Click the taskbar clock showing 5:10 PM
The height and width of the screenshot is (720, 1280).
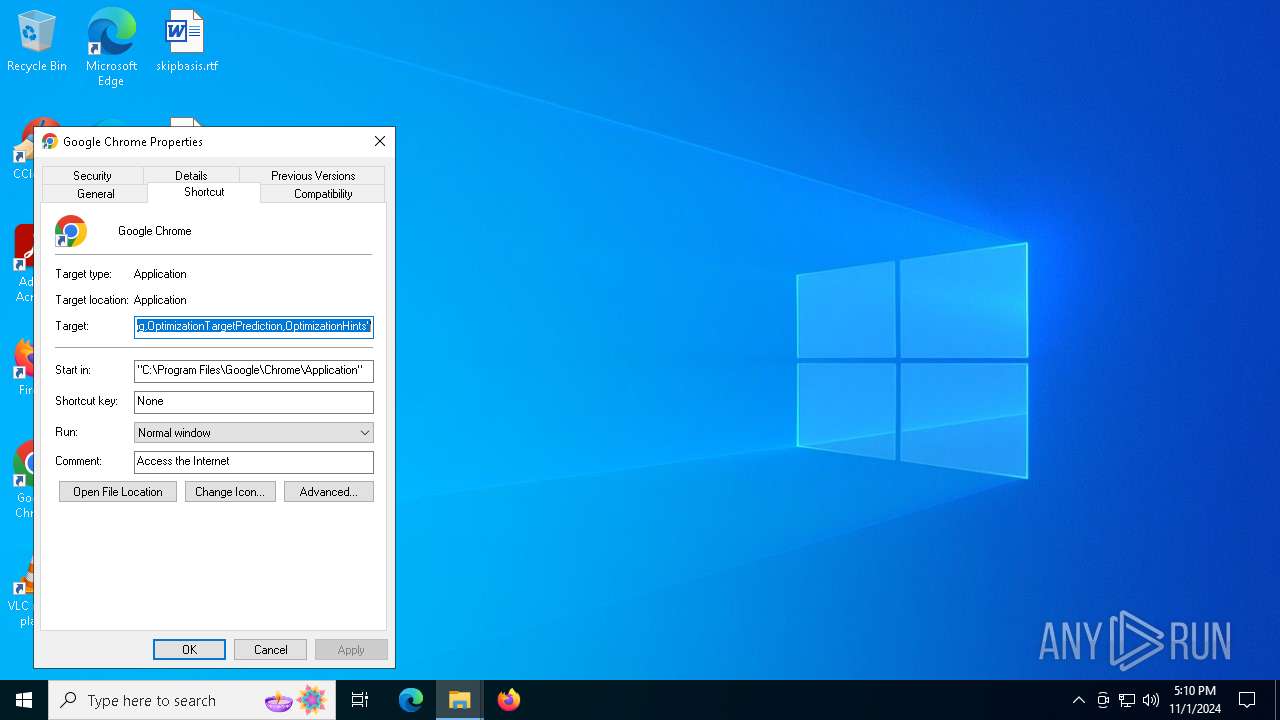coord(1195,700)
